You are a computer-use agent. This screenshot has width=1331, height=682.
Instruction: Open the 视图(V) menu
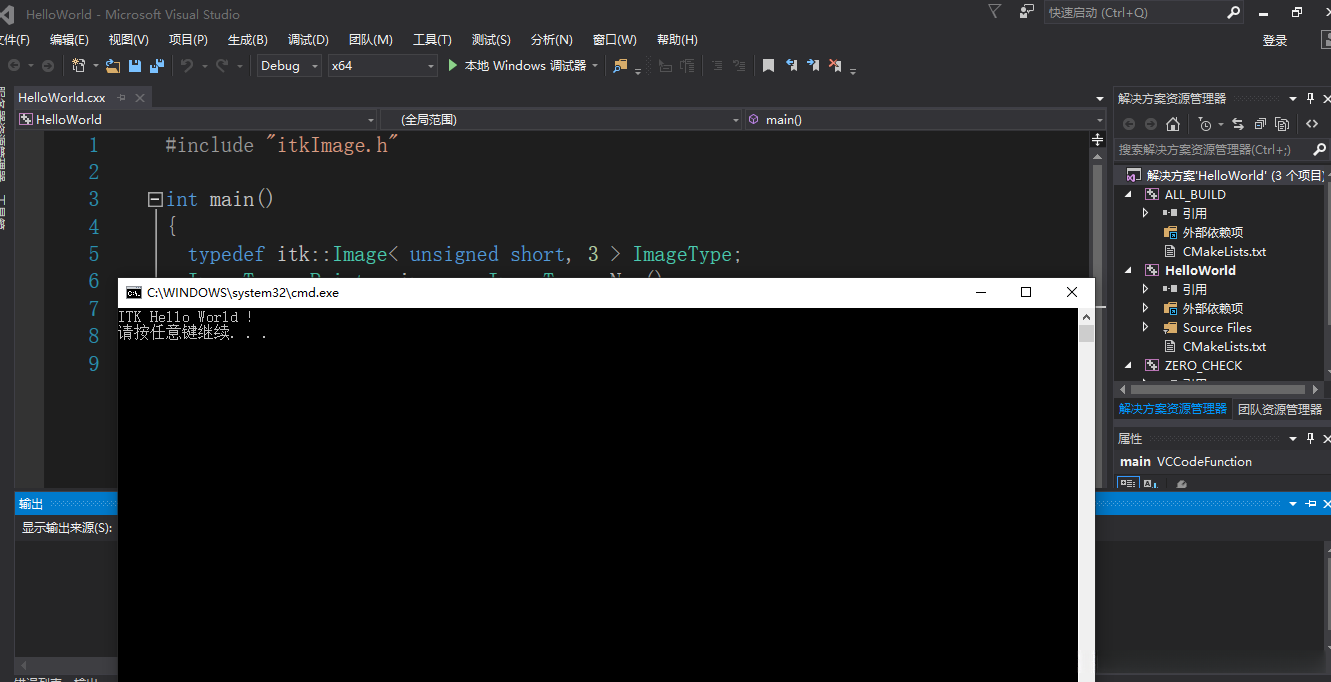click(x=128, y=40)
